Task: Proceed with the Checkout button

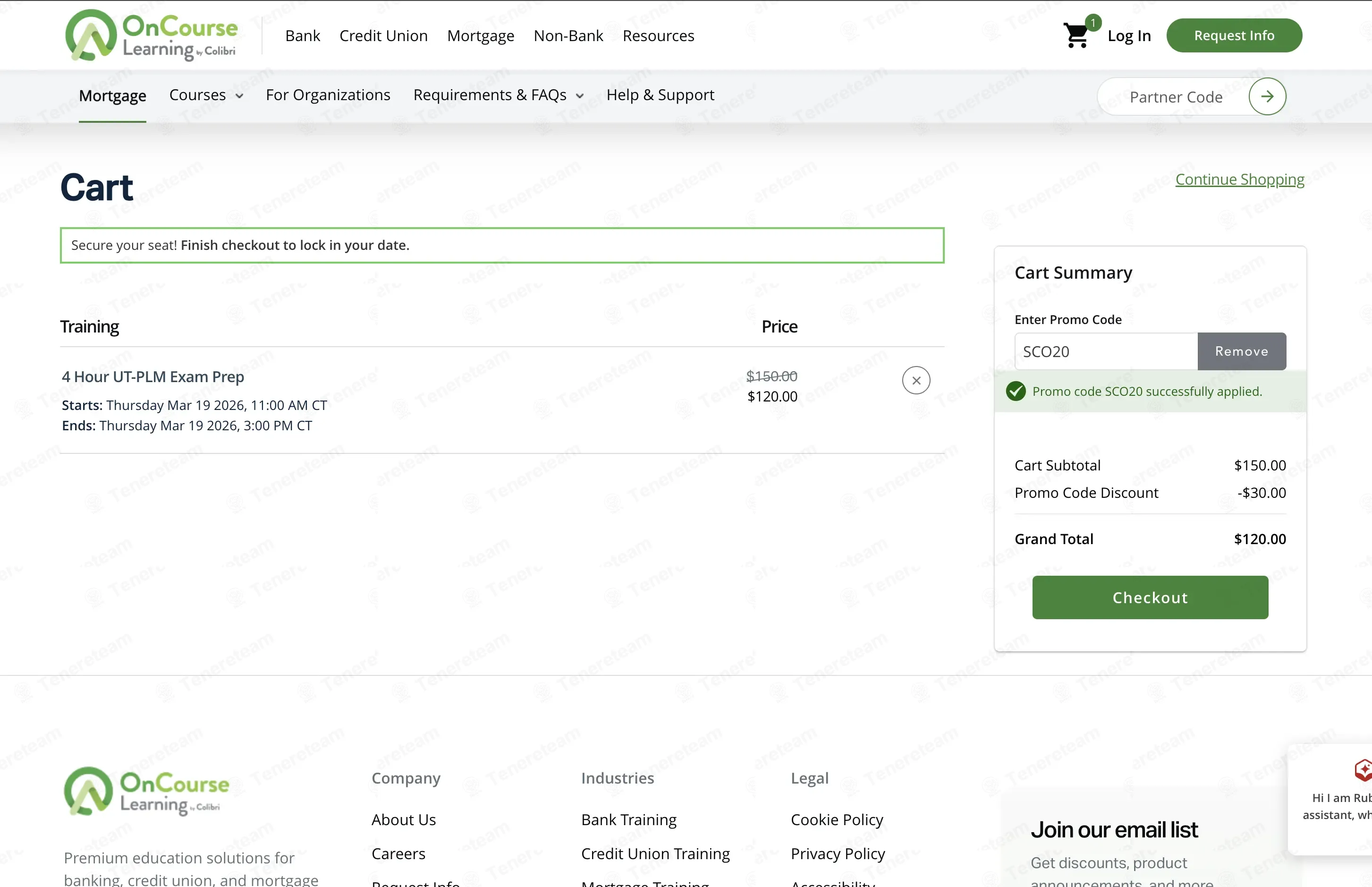Action: (x=1150, y=598)
